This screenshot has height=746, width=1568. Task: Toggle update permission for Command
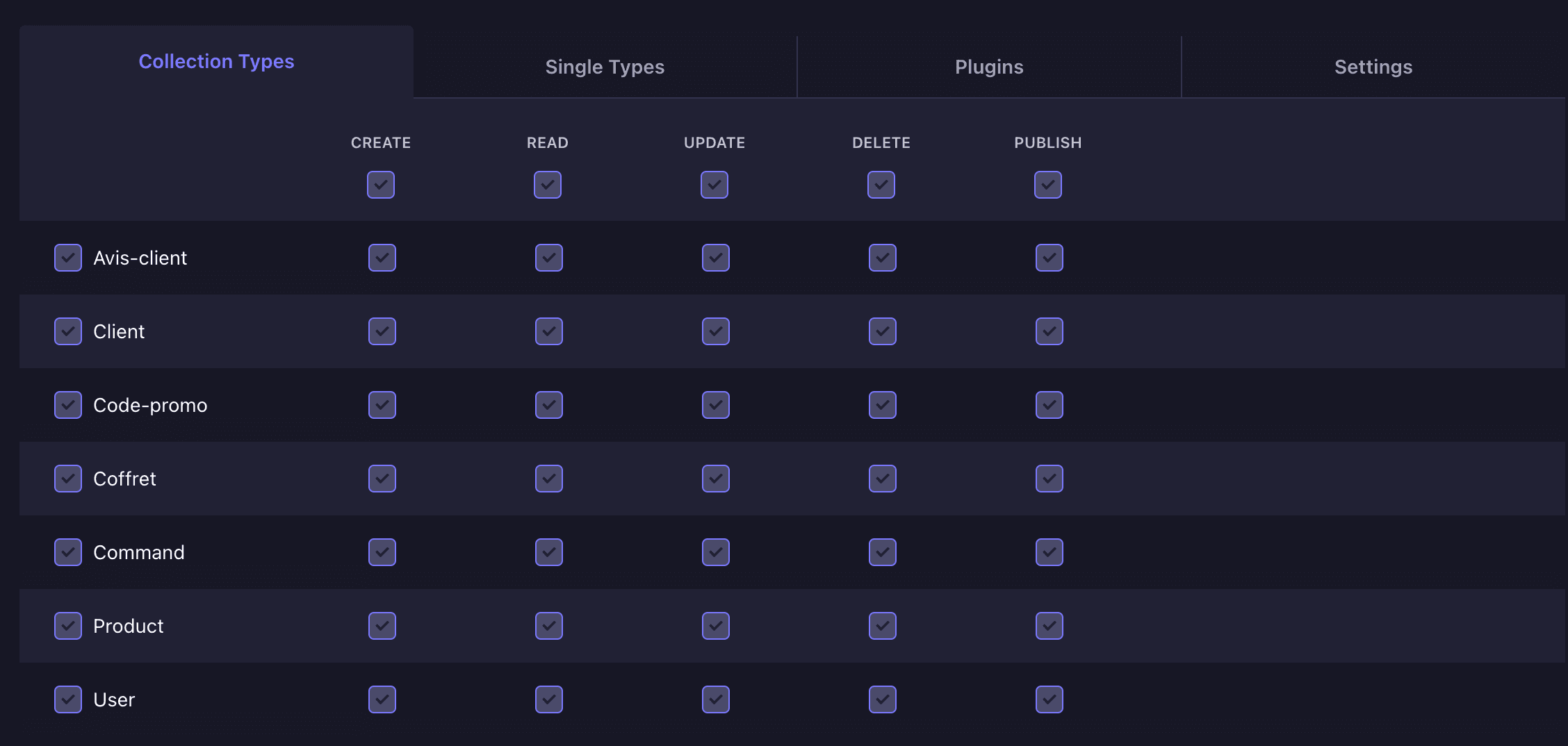(x=716, y=552)
